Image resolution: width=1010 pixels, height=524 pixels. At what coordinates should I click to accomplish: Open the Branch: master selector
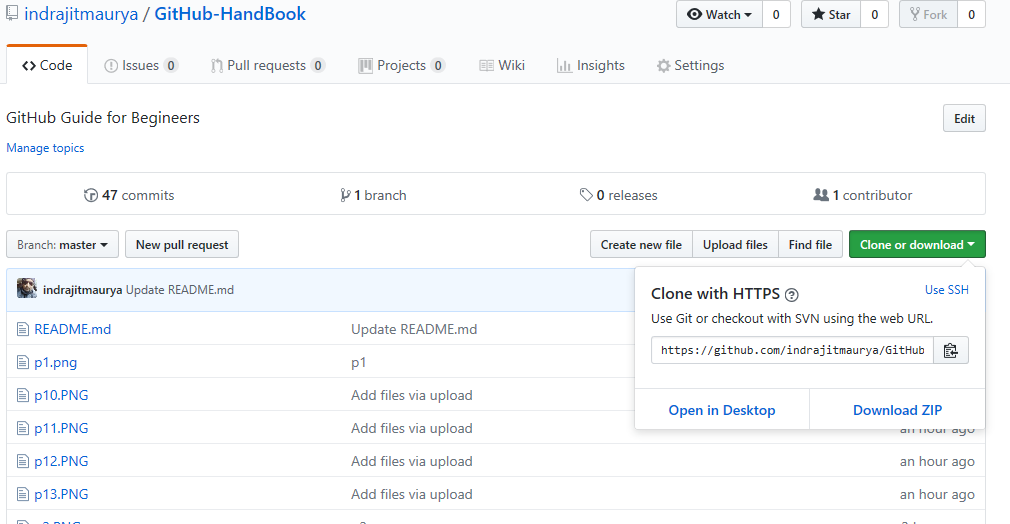coord(62,244)
